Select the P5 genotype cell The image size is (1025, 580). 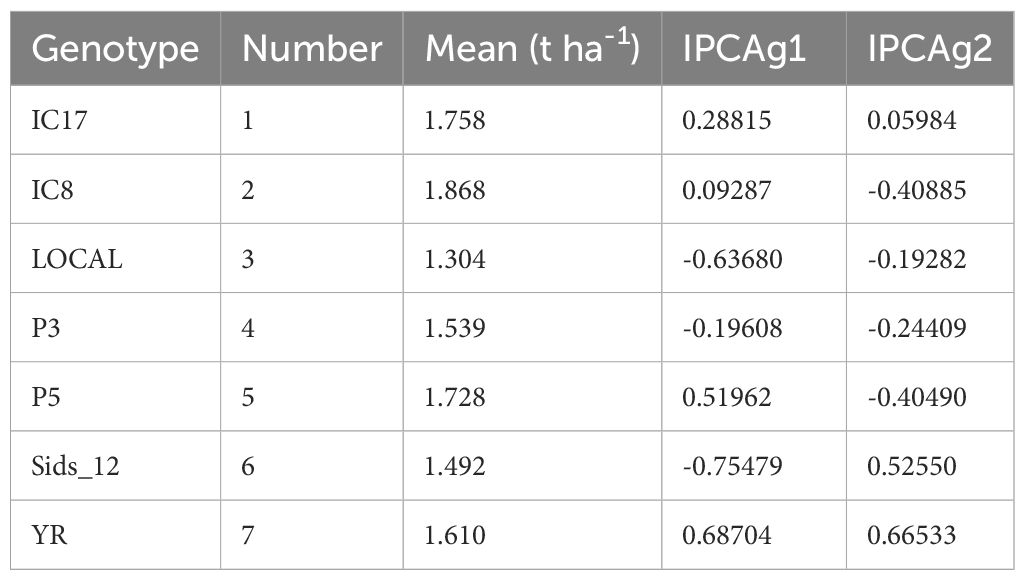pyautogui.click(x=46, y=398)
